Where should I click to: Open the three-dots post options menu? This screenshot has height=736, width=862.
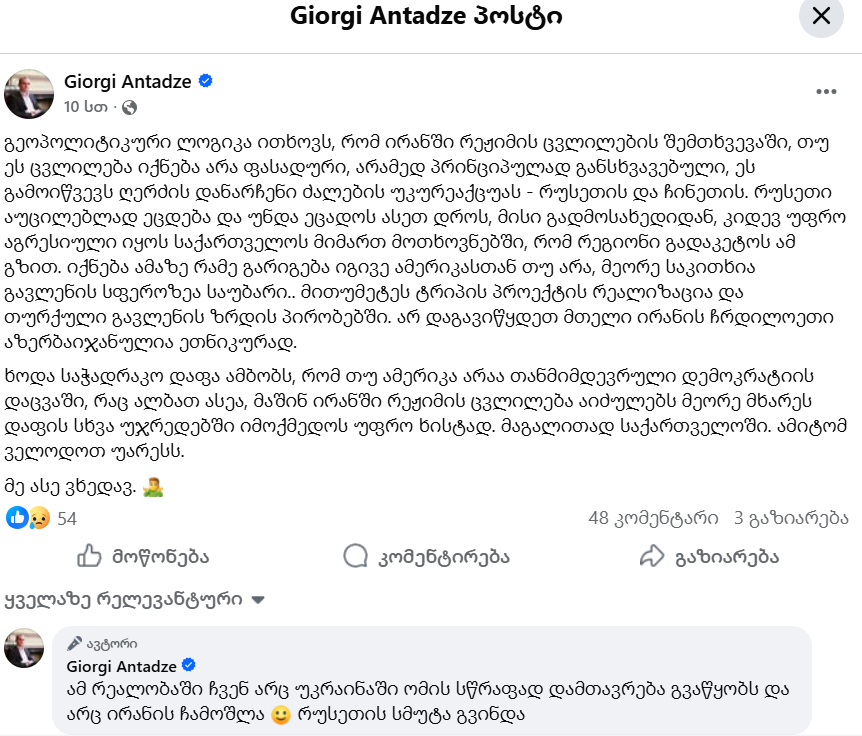coord(826,92)
